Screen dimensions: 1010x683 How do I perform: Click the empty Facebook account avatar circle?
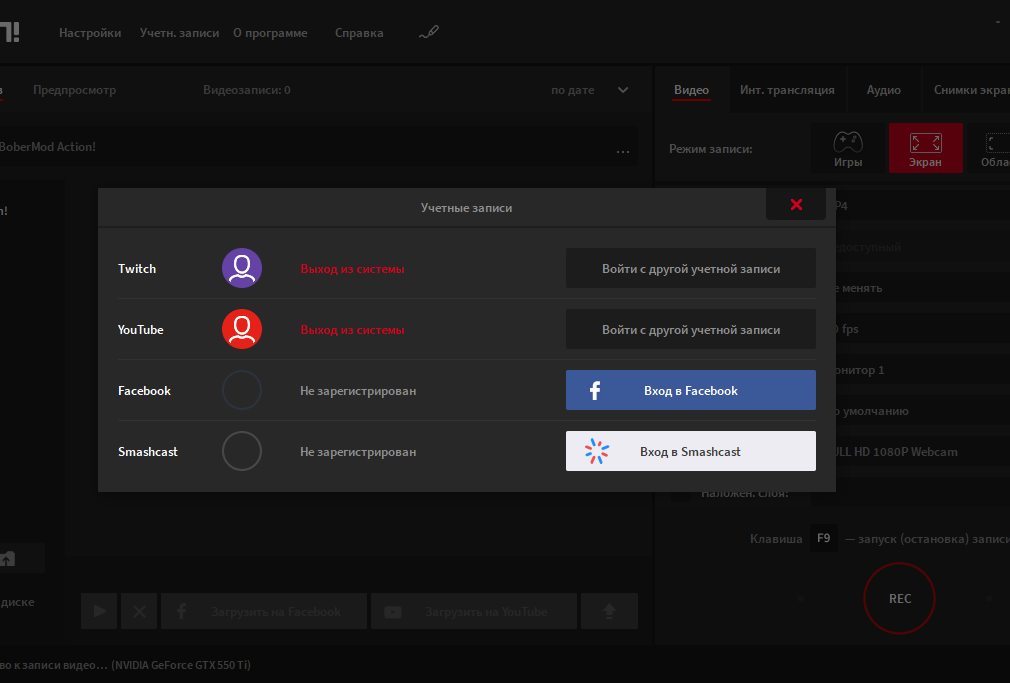[x=242, y=390]
